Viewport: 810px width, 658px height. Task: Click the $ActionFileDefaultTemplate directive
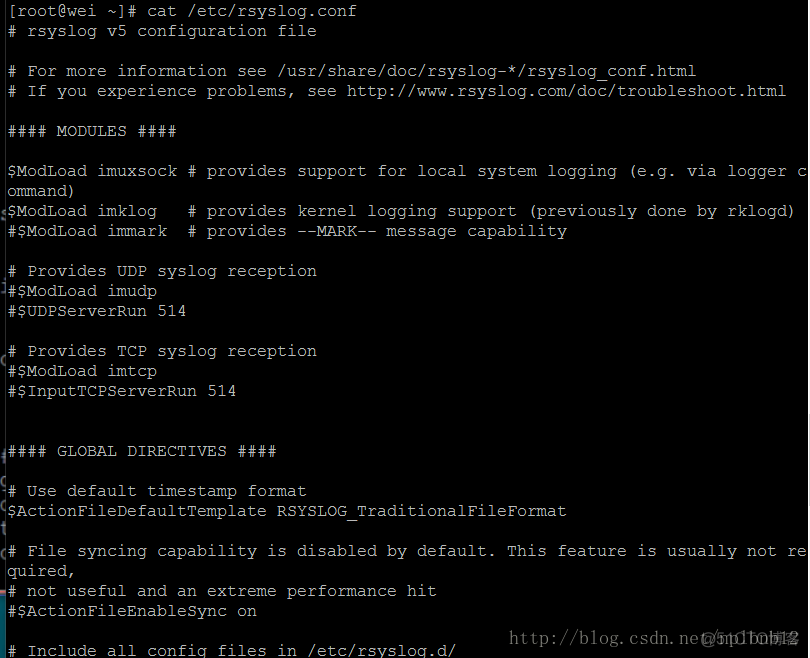137,511
